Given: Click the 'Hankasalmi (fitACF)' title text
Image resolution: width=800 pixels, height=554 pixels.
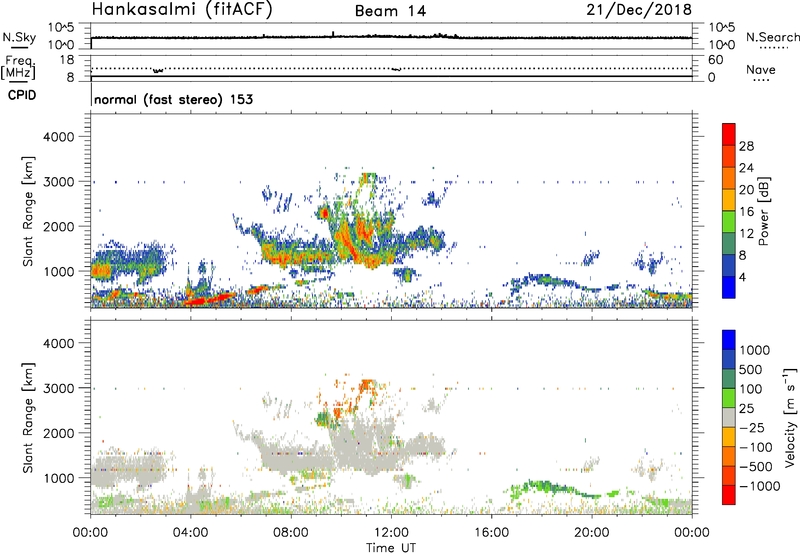Looking at the screenshot, I should 182,10.
